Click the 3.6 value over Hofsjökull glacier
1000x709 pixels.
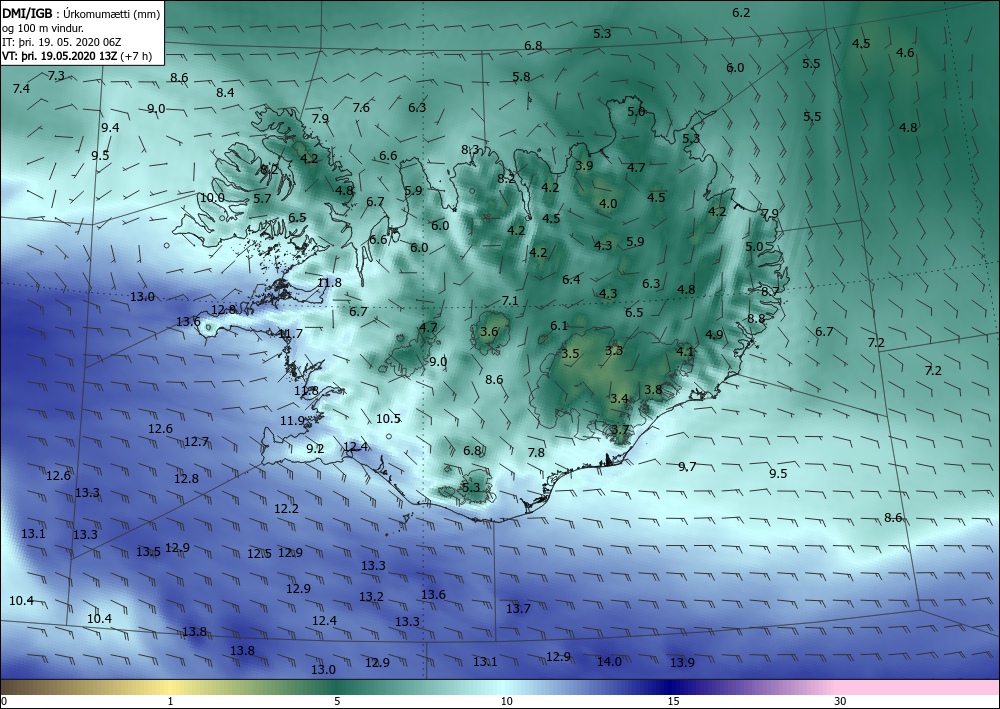coord(489,331)
